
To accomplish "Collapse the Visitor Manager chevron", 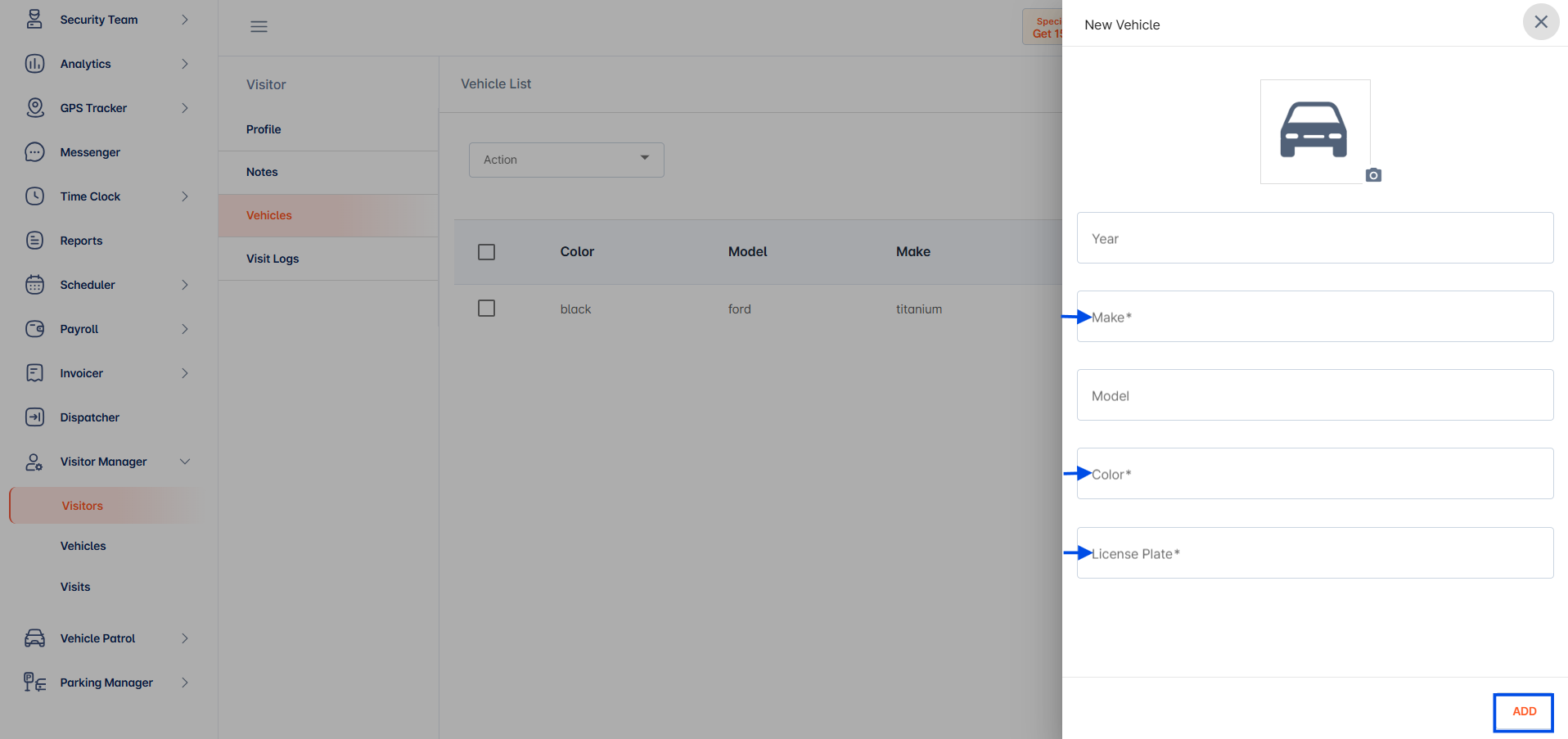I will click(185, 462).
